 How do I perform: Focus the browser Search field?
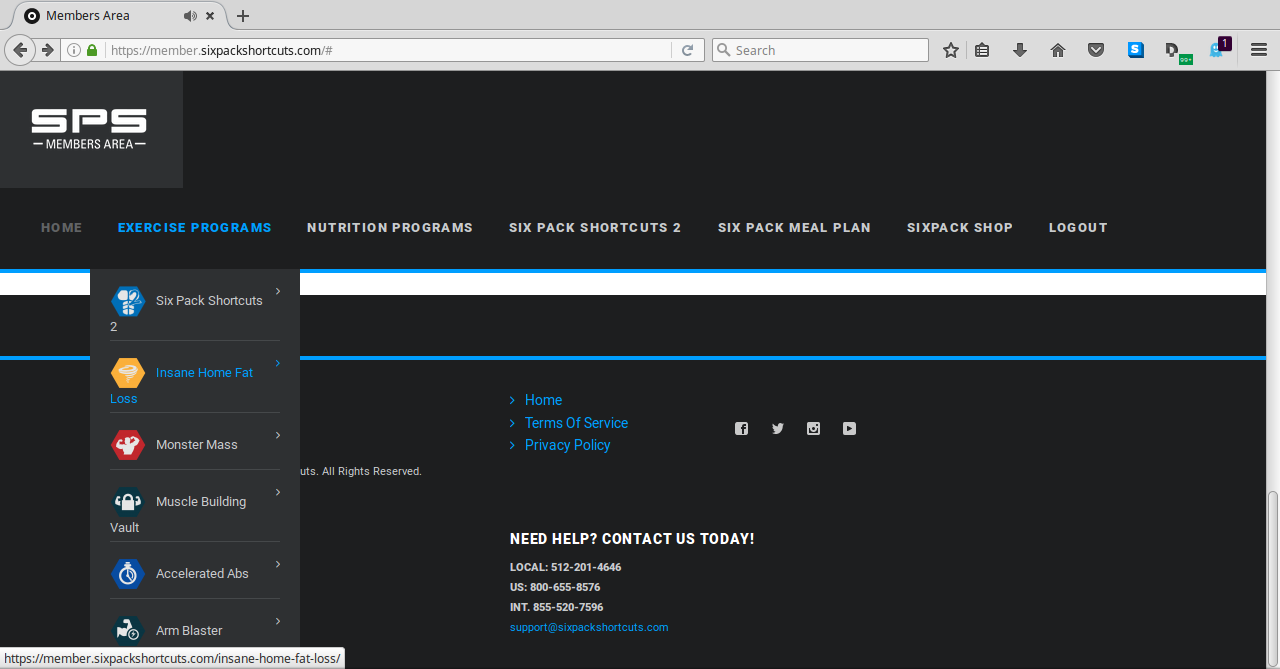click(820, 50)
